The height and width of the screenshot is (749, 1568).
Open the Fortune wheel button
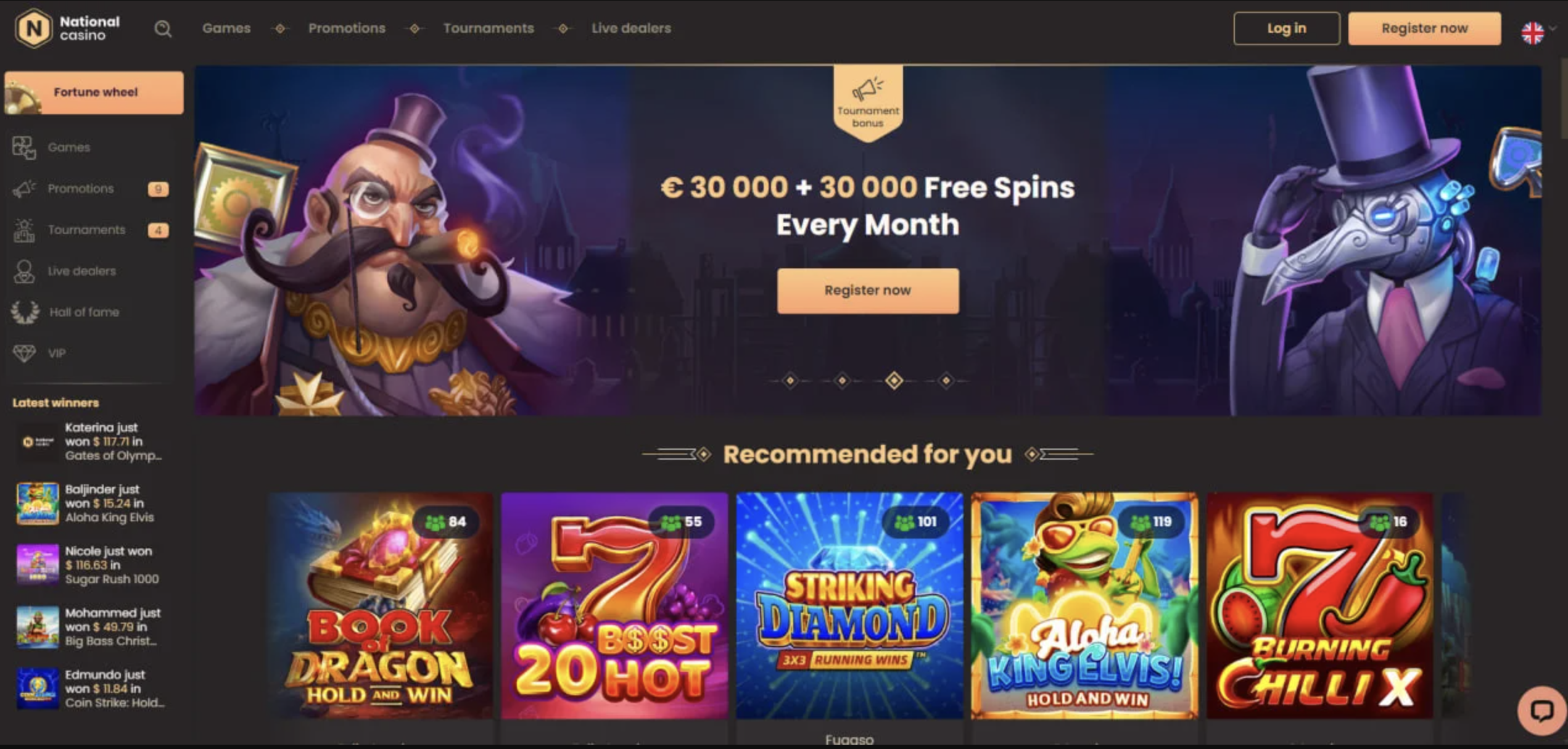click(x=94, y=93)
